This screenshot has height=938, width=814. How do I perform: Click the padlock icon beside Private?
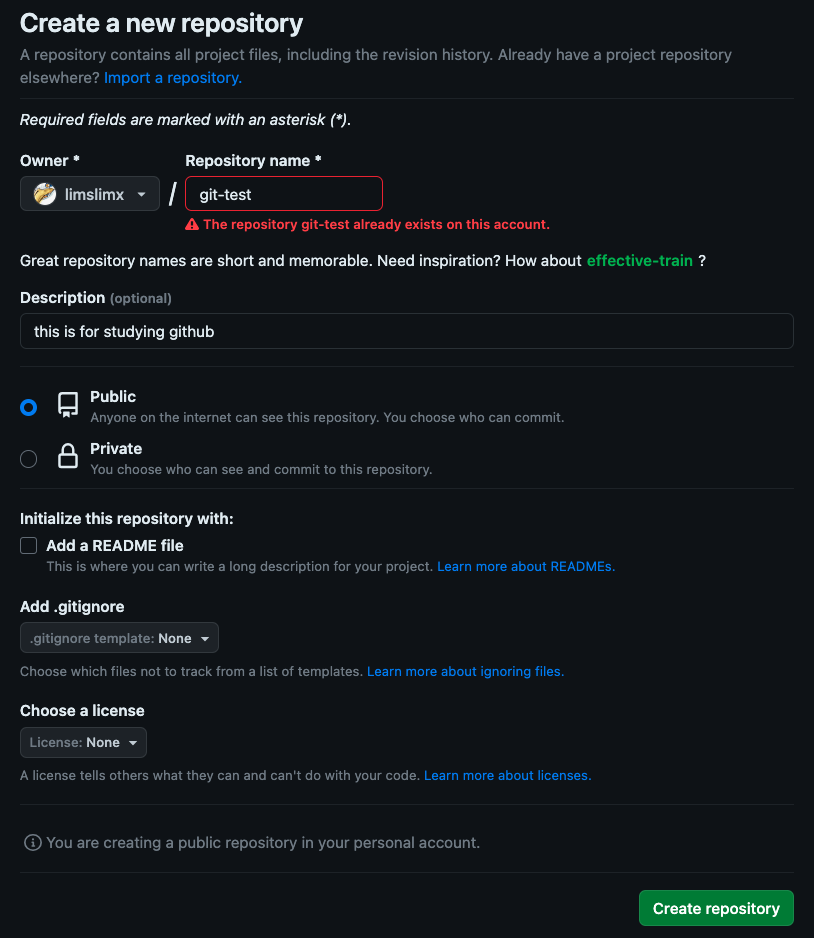[x=67, y=456]
